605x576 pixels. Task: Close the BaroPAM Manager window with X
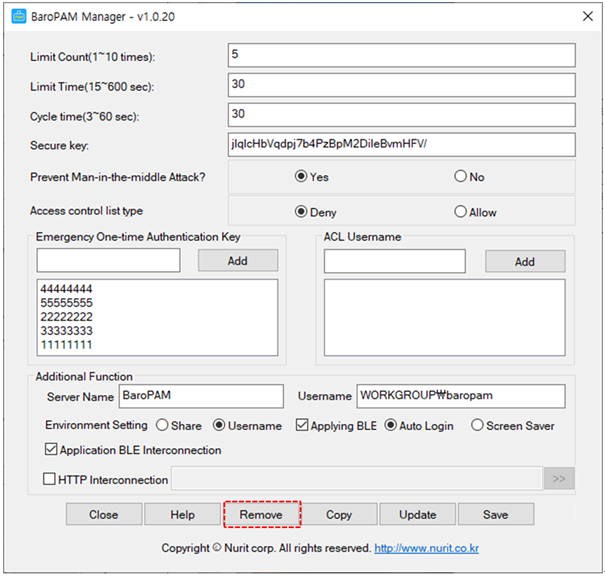[588, 16]
